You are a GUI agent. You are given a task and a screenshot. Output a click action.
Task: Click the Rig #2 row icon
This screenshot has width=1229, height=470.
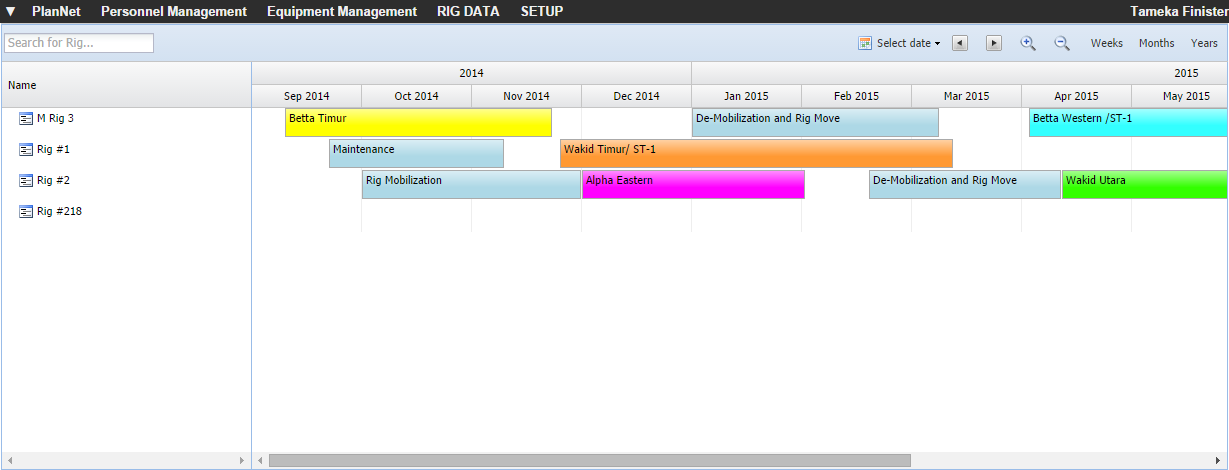coord(27,181)
